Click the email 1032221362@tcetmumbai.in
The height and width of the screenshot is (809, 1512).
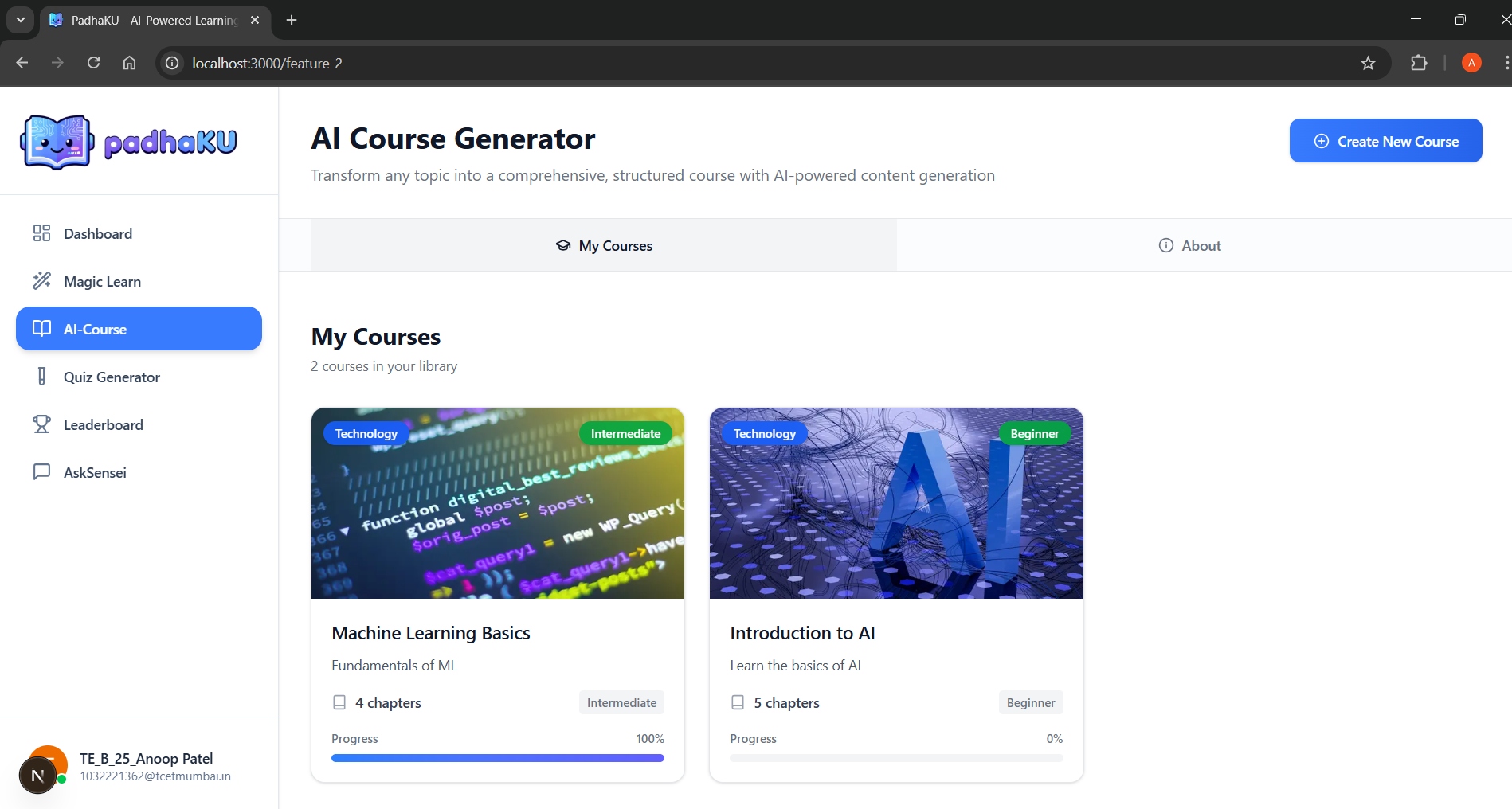coord(155,776)
